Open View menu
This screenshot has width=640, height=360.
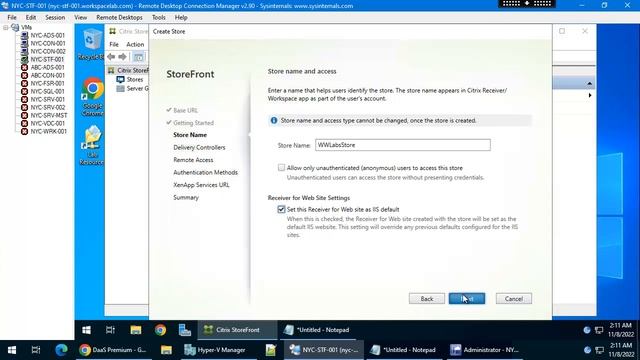point(80,18)
